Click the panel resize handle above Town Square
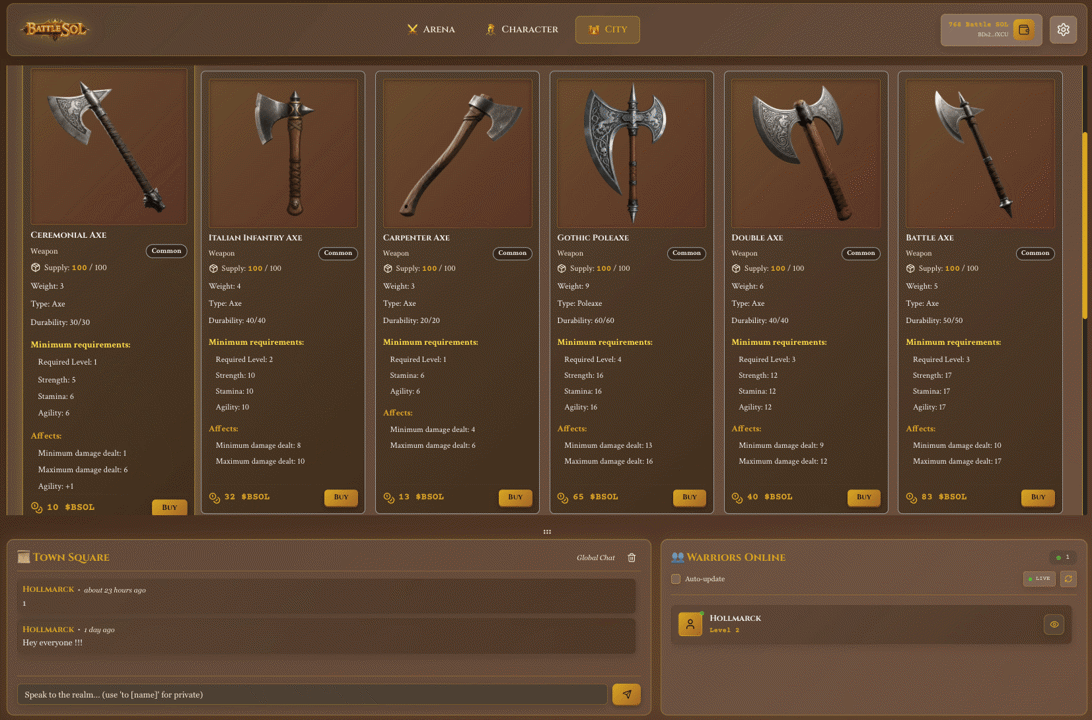This screenshot has width=1092, height=720. point(546,532)
